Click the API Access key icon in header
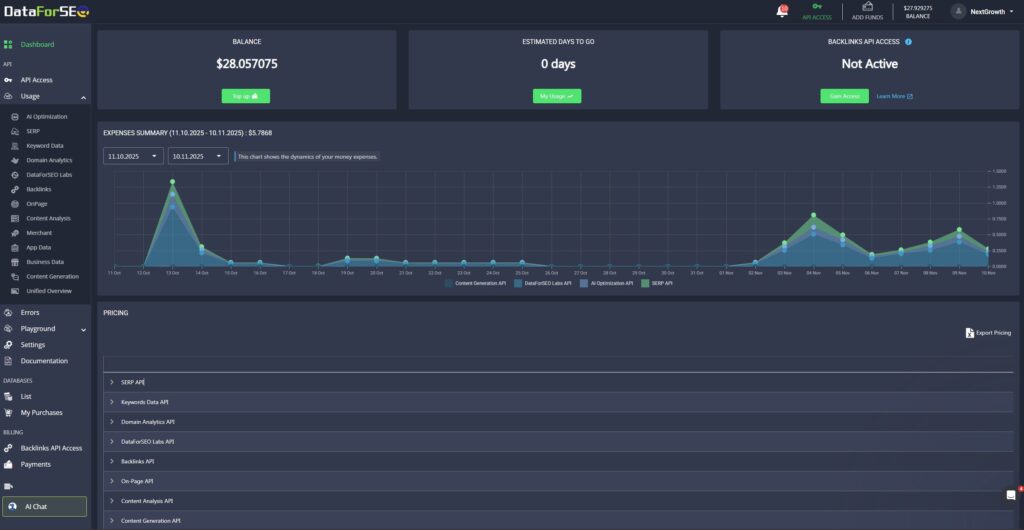The width and height of the screenshot is (1024, 530). (x=817, y=7)
